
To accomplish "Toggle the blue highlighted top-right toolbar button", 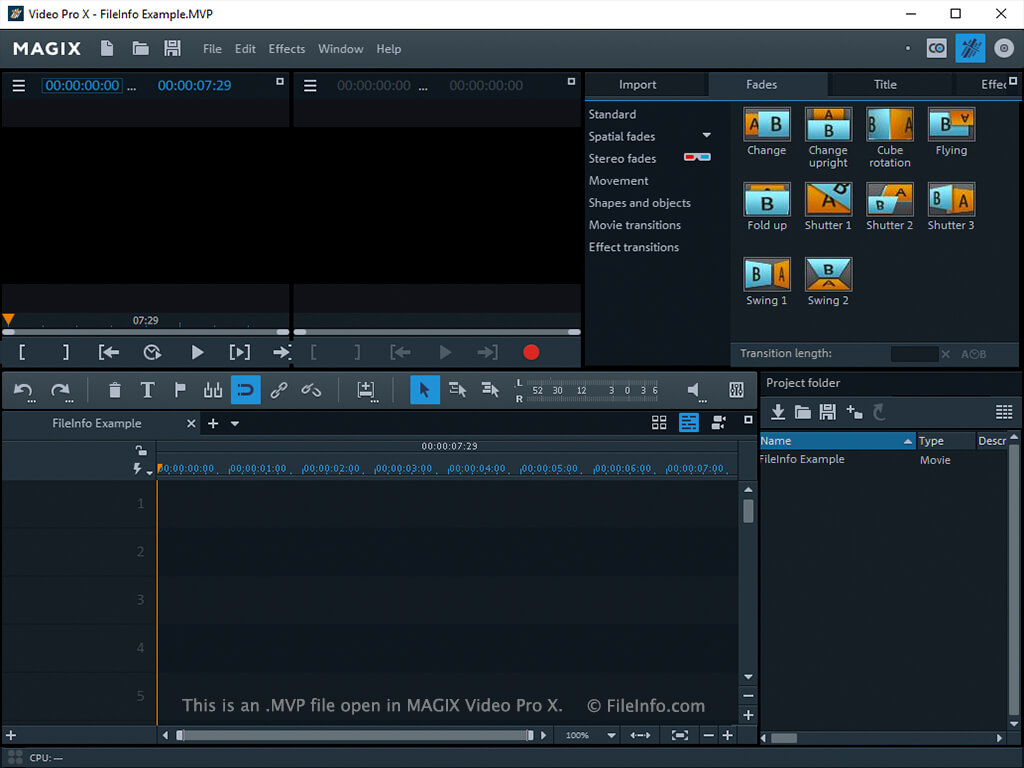I will [970, 48].
